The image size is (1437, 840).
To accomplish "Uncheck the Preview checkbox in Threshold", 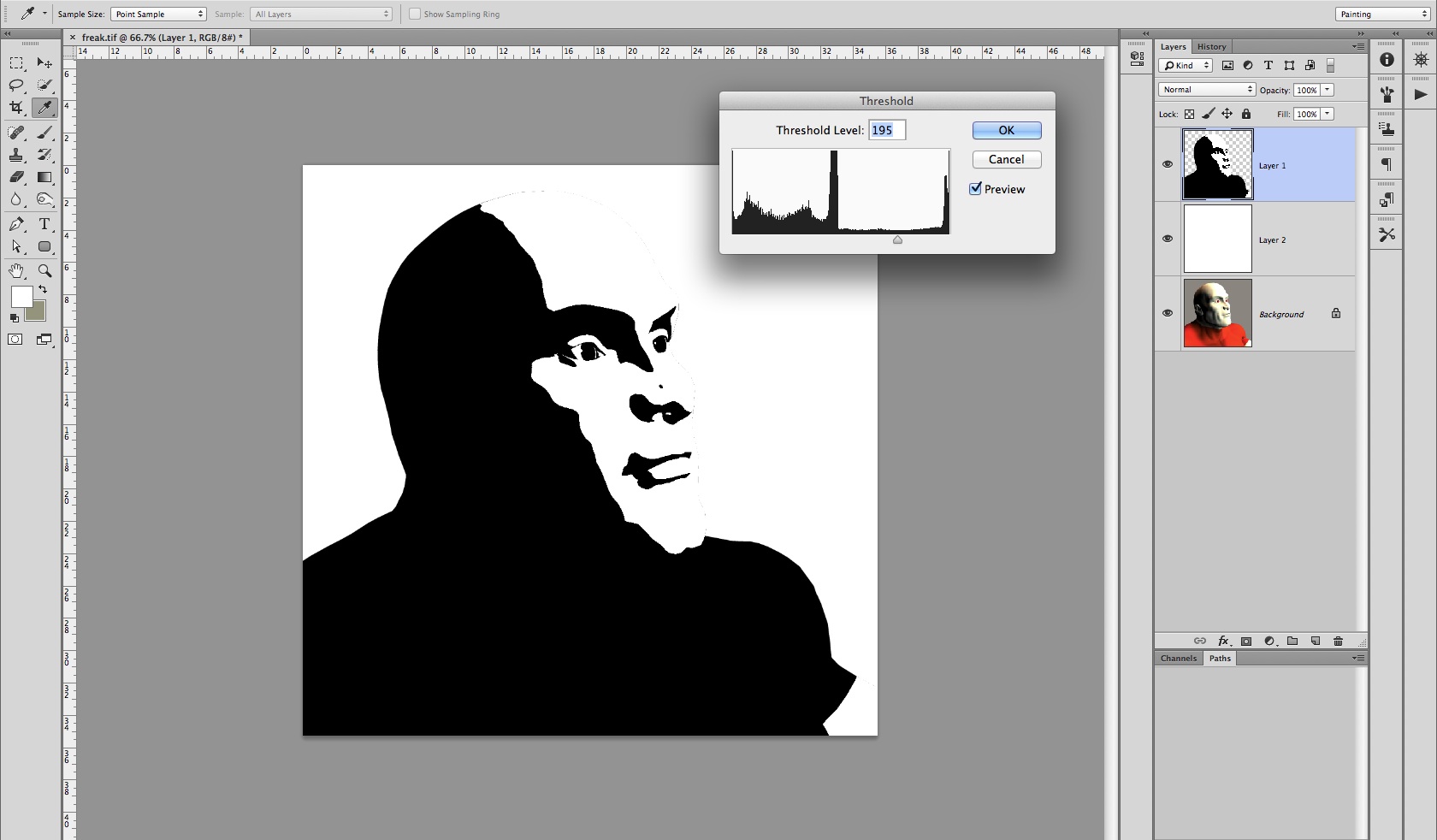I will pos(975,189).
